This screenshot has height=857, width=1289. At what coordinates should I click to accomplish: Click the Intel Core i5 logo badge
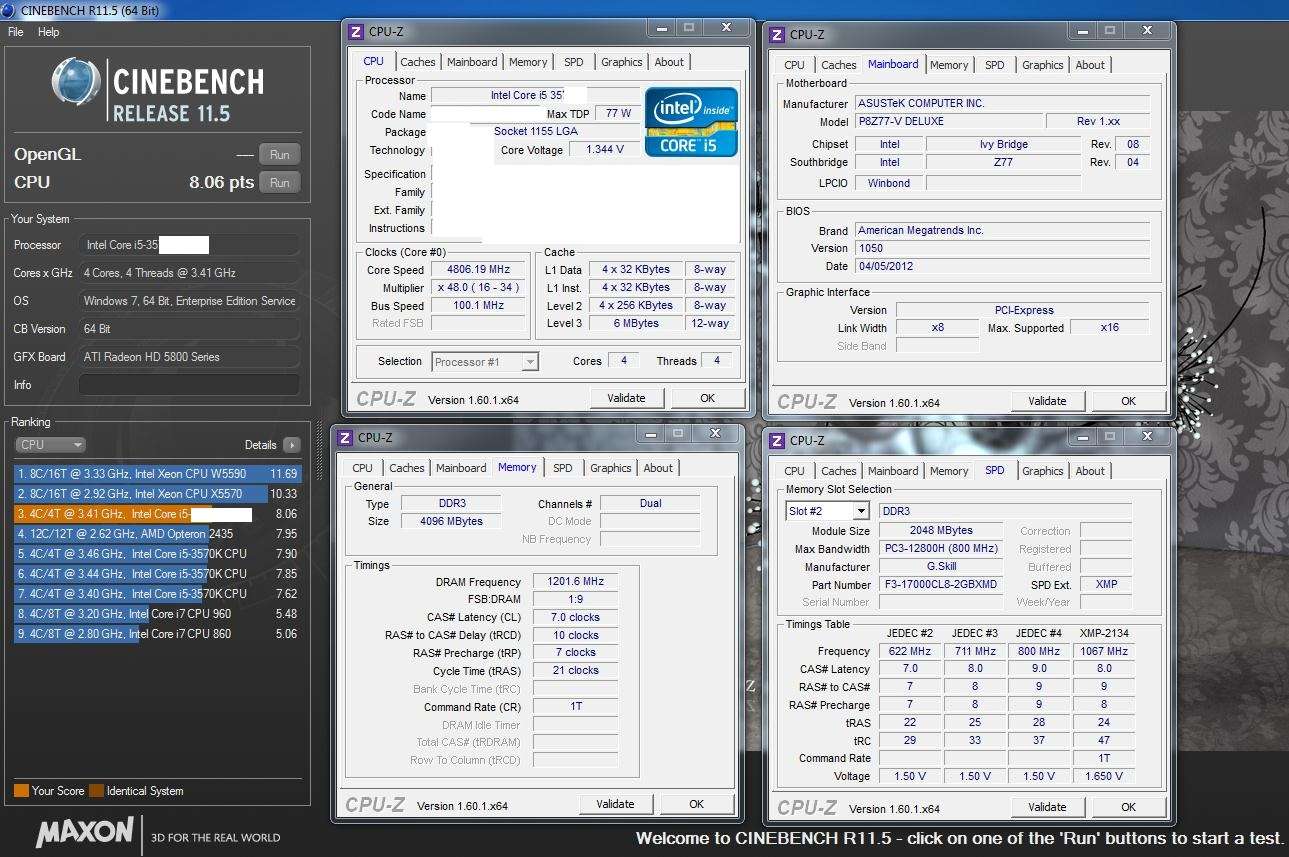[x=691, y=122]
